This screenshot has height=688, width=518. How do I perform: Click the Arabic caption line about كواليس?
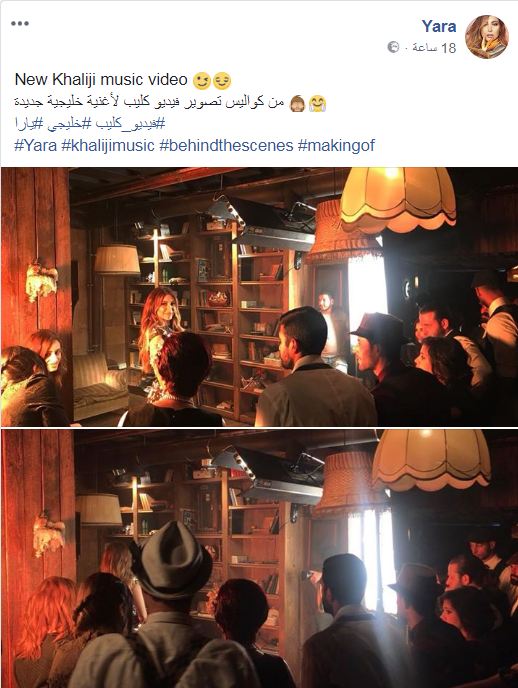point(150,103)
